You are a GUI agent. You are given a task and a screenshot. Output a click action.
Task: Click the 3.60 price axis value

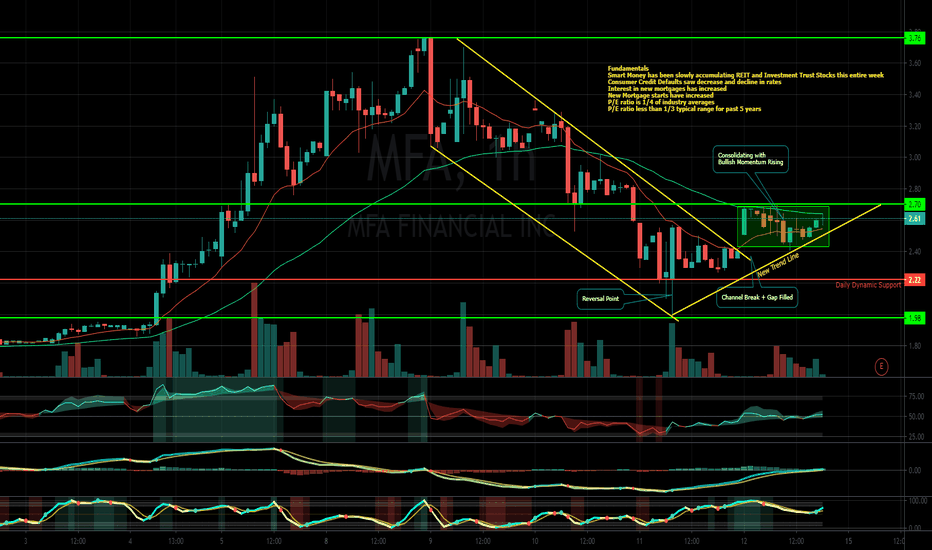pyautogui.click(x=915, y=63)
